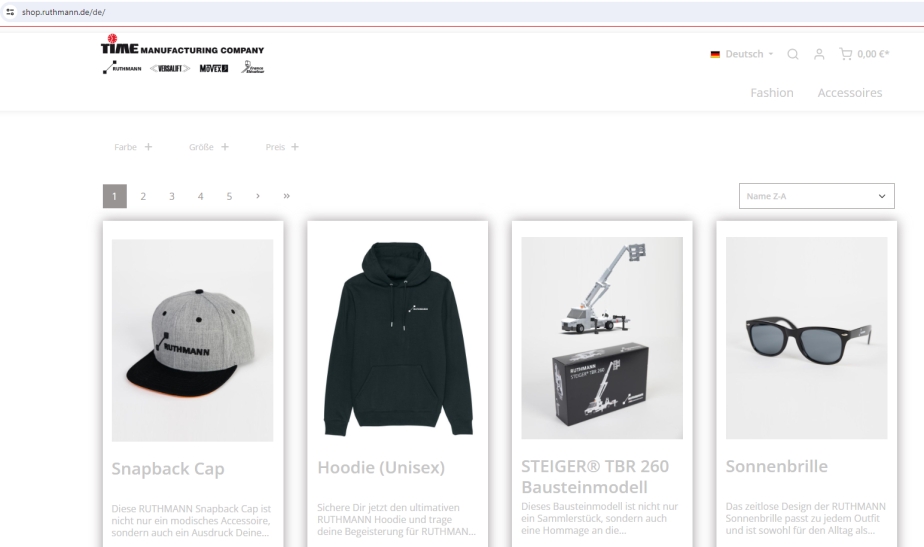Go to page 2 of products
Image resolution: width=924 pixels, height=547 pixels.
[143, 196]
